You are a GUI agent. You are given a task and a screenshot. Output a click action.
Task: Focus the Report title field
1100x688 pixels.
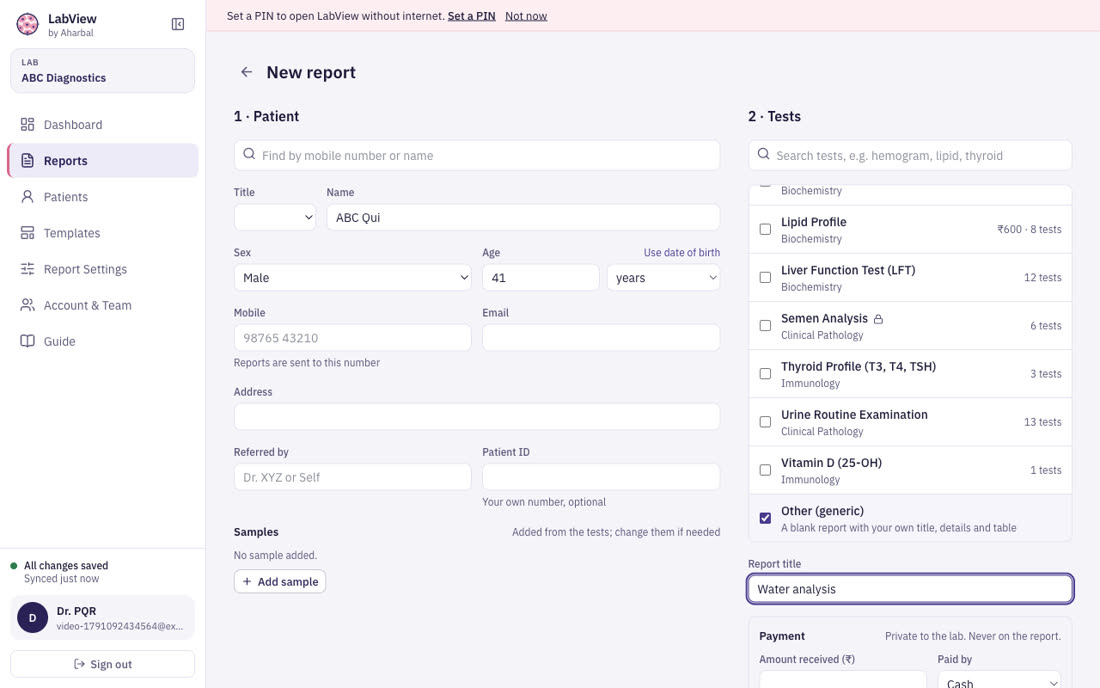[x=910, y=589]
